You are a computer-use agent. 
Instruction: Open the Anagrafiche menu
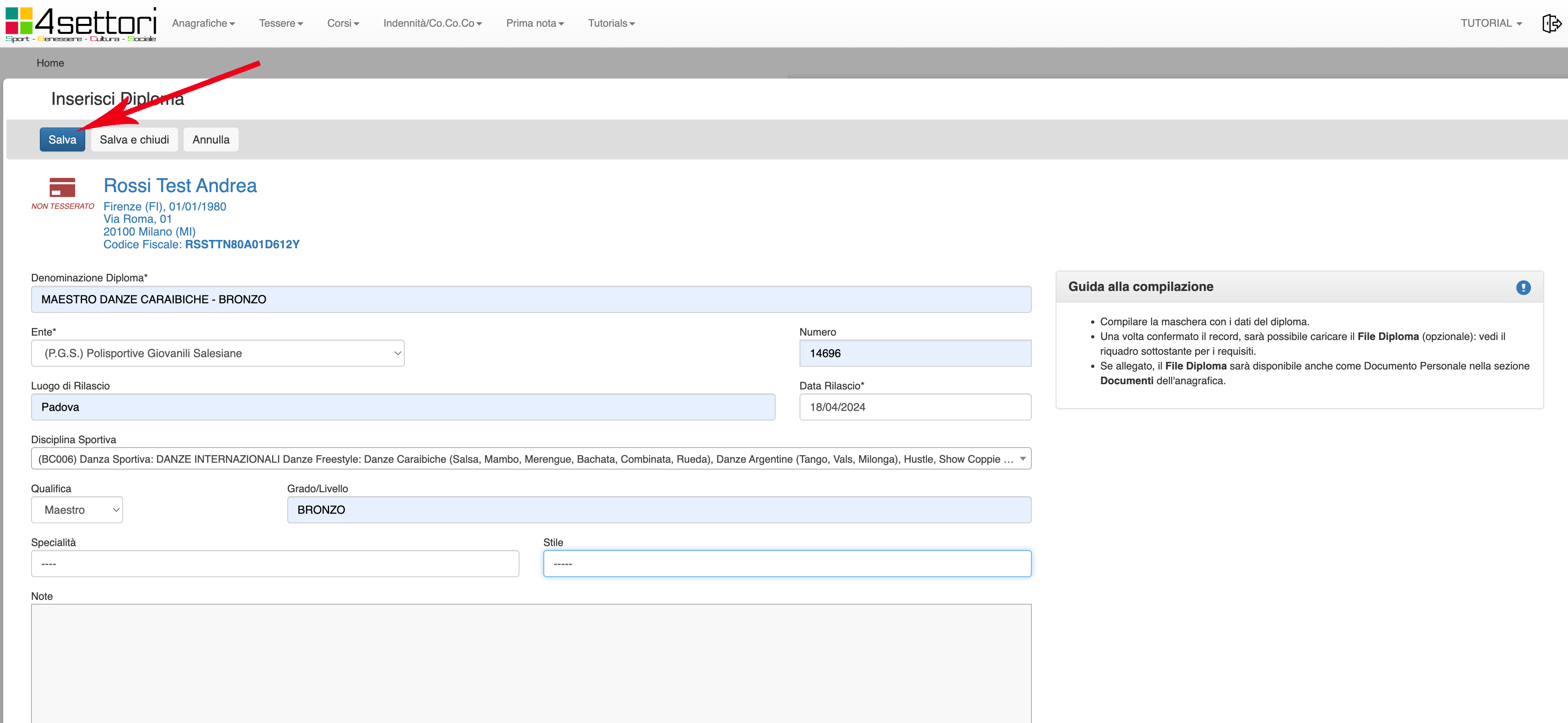tap(203, 23)
